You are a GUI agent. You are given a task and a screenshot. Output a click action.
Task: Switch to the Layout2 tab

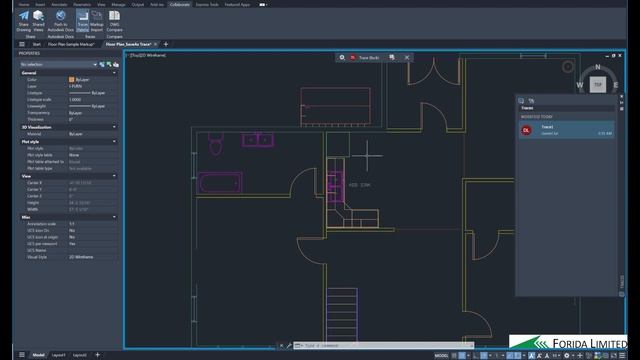pyautogui.click(x=80, y=355)
